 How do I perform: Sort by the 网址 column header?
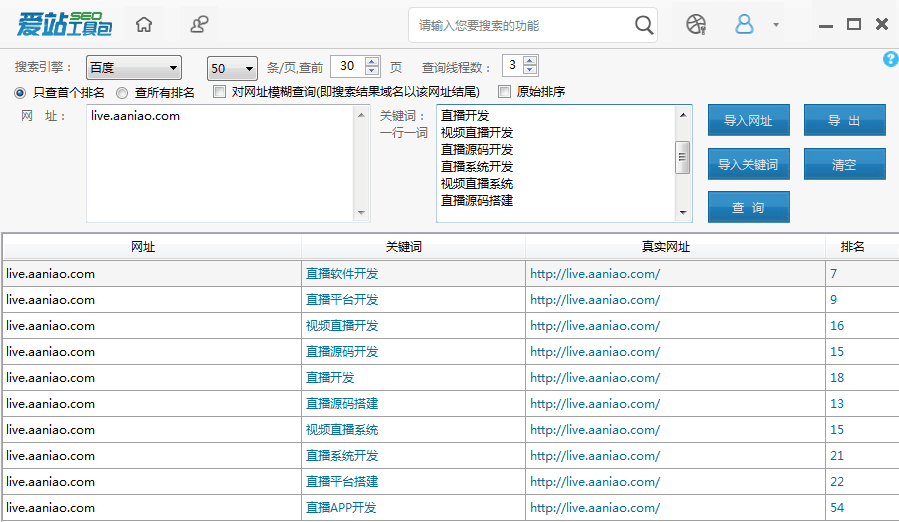[152, 247]
